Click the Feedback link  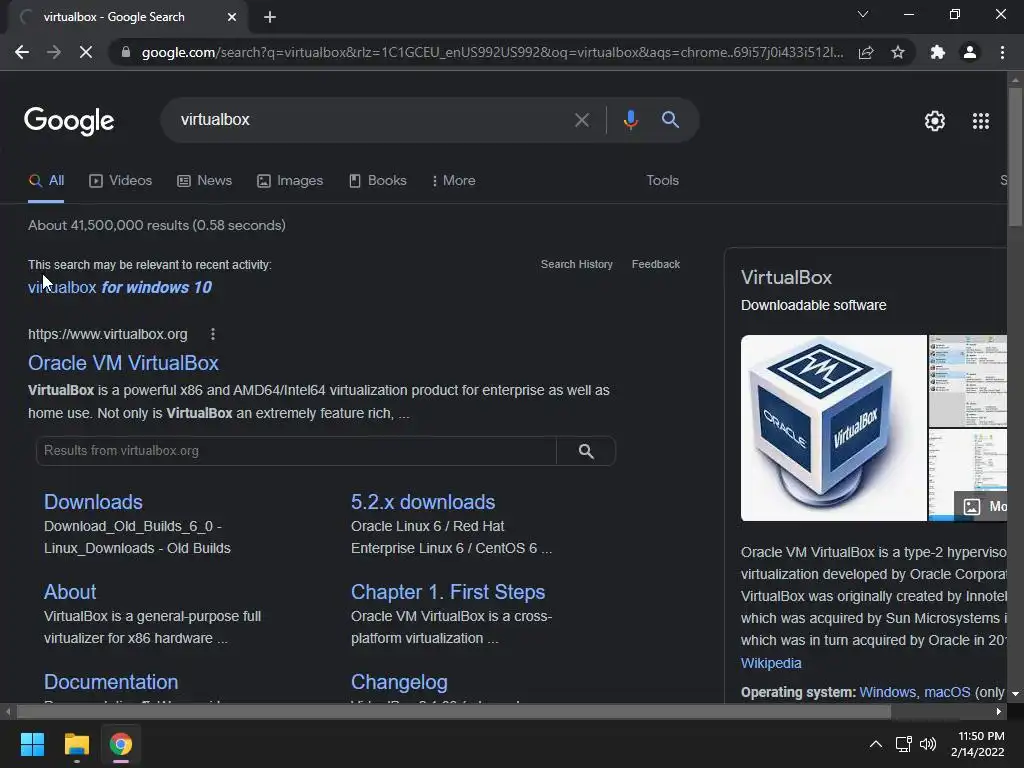pyautogui.click(x=656, y=264)
